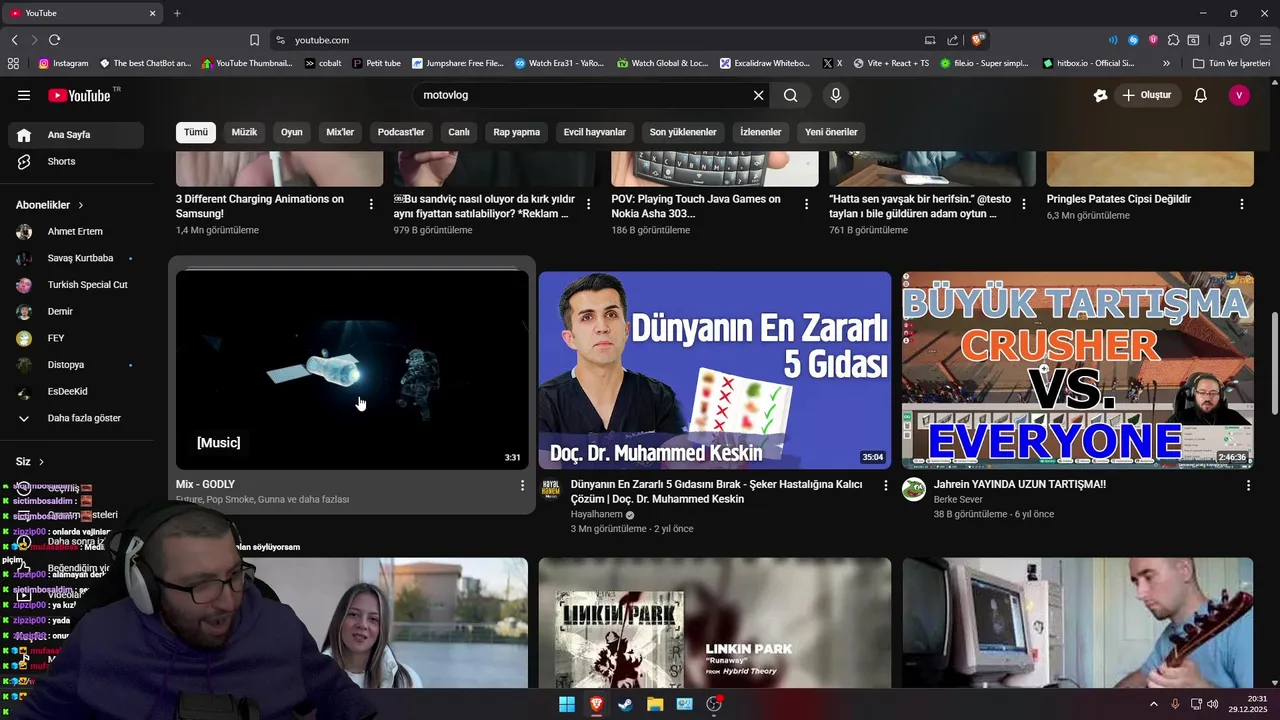This screenshot has height=720, width=1280.
Task: Select the Mix'ler filter chip
Action: (340, 132)
